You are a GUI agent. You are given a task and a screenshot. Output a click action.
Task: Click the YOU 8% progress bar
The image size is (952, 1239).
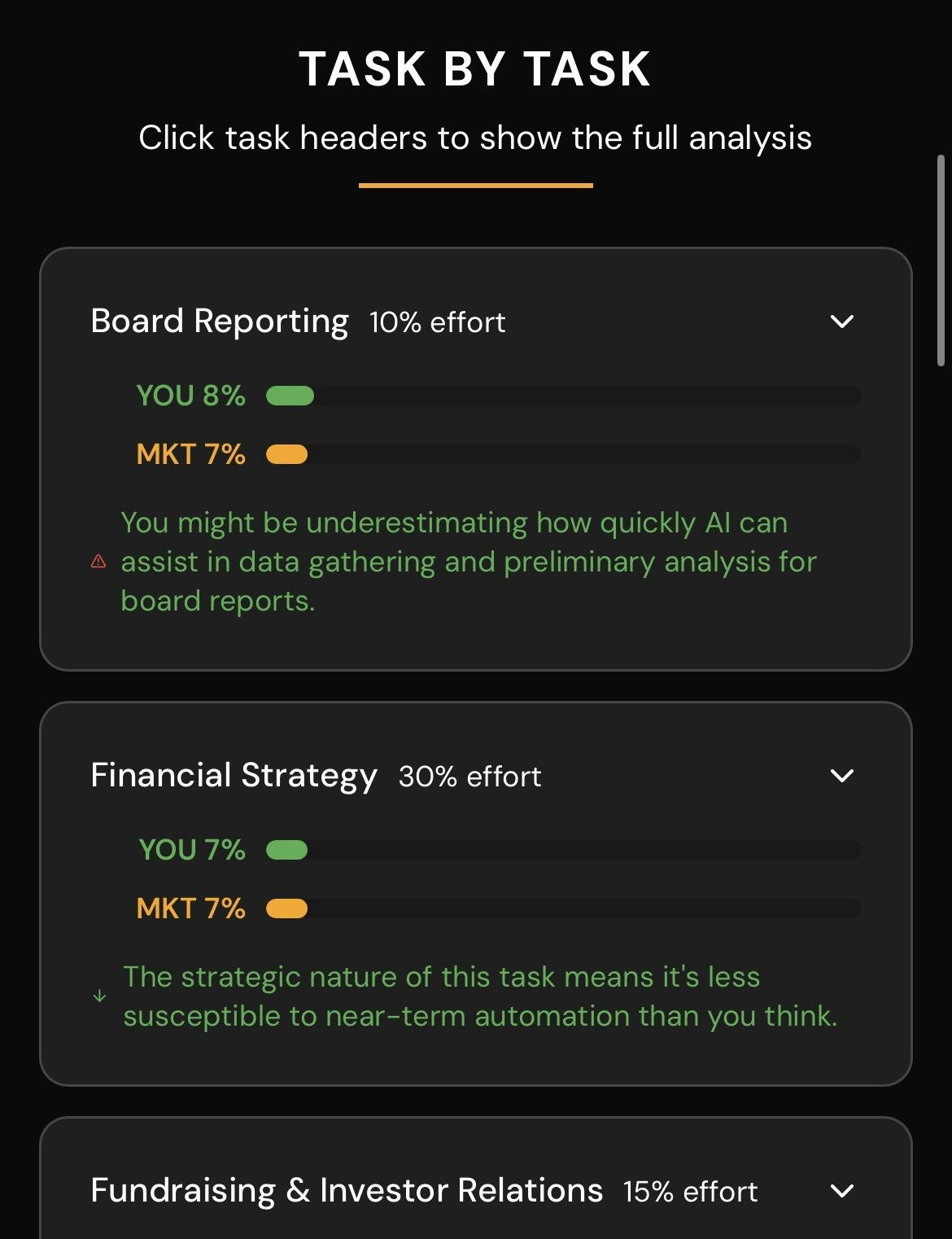(x=561, y=396)
